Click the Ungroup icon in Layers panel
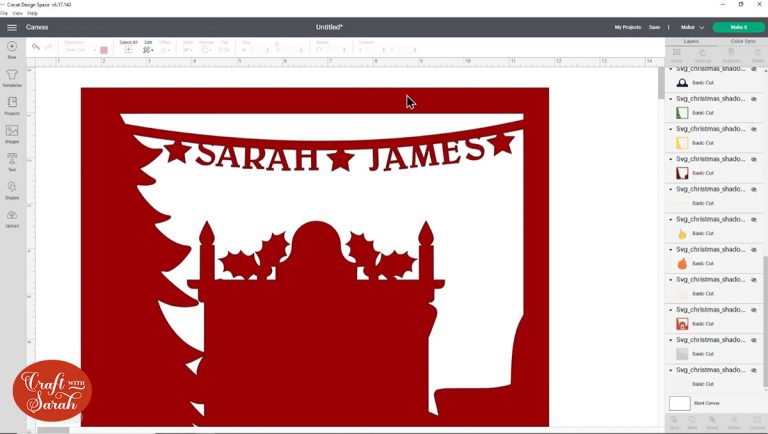 point(702,52)
